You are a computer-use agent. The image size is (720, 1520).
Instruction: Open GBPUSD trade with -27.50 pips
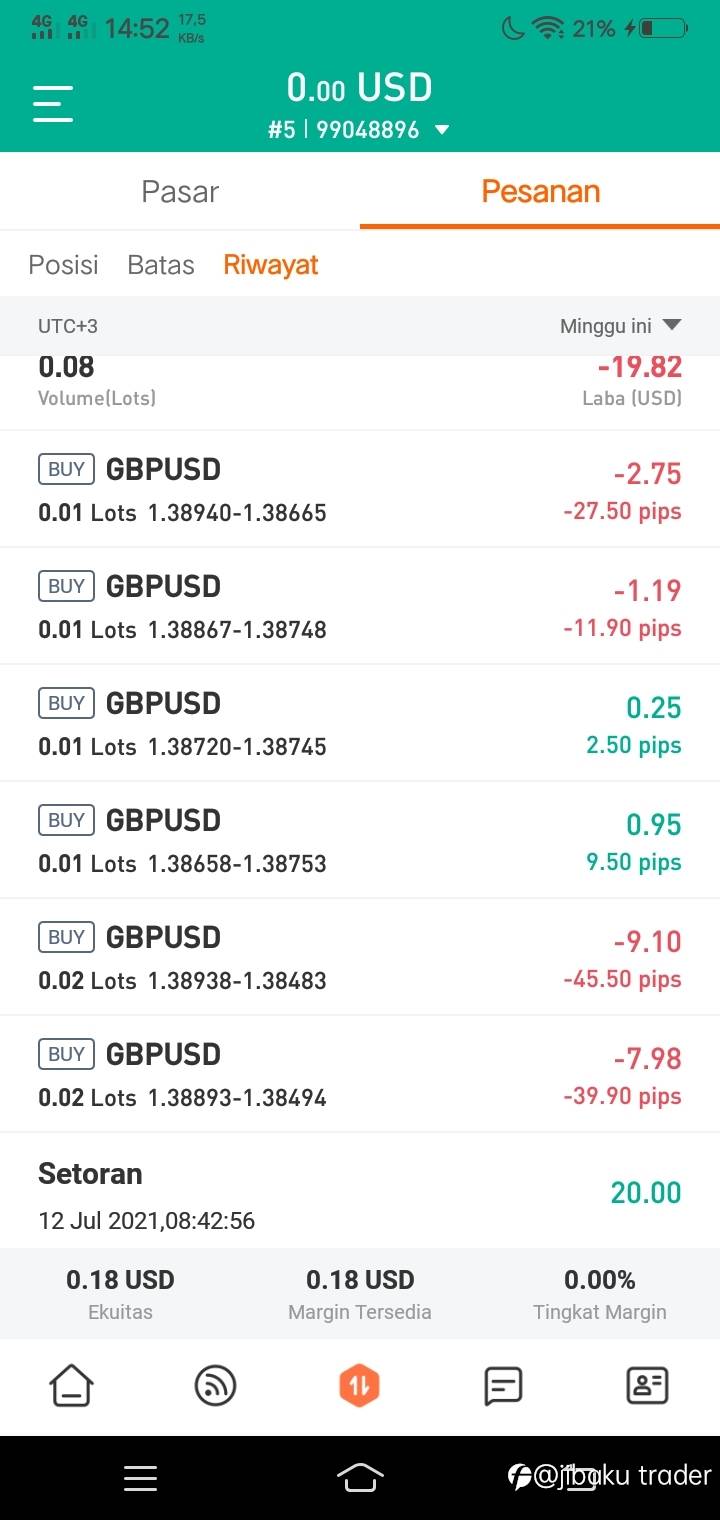tap(360, 490)
